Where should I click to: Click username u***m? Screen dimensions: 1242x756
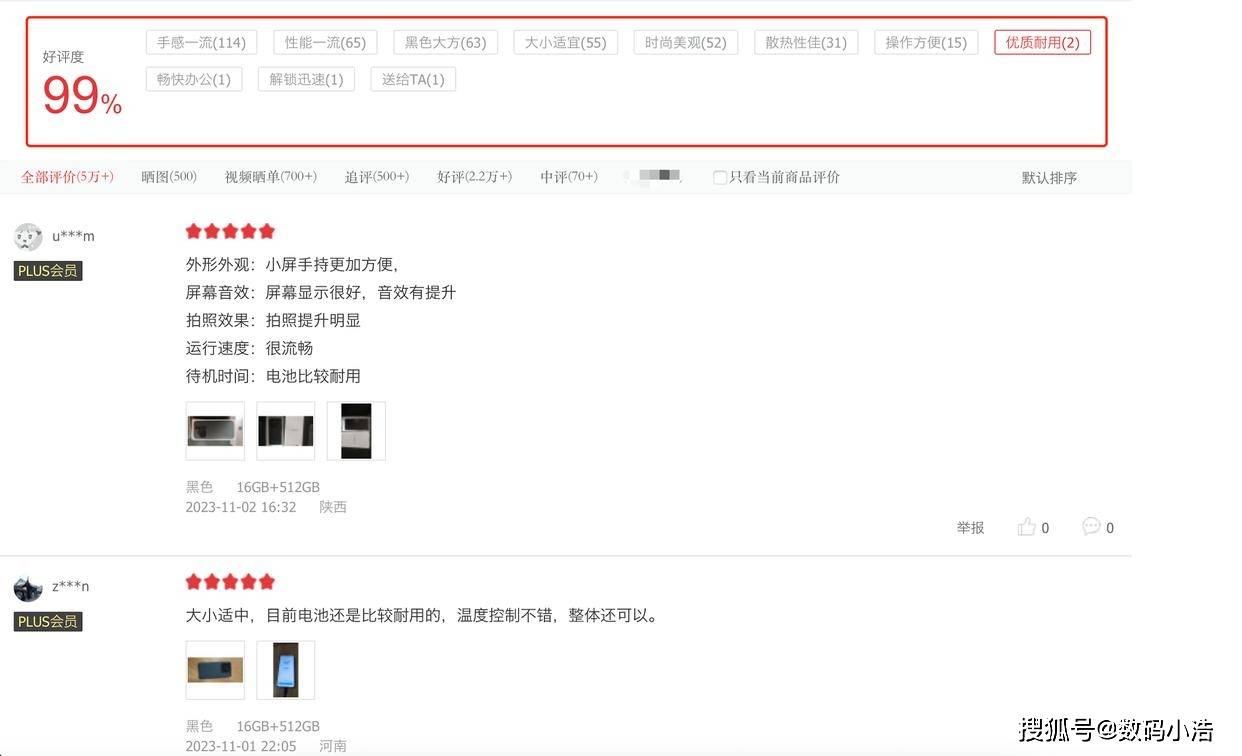(x=73, y=236)
